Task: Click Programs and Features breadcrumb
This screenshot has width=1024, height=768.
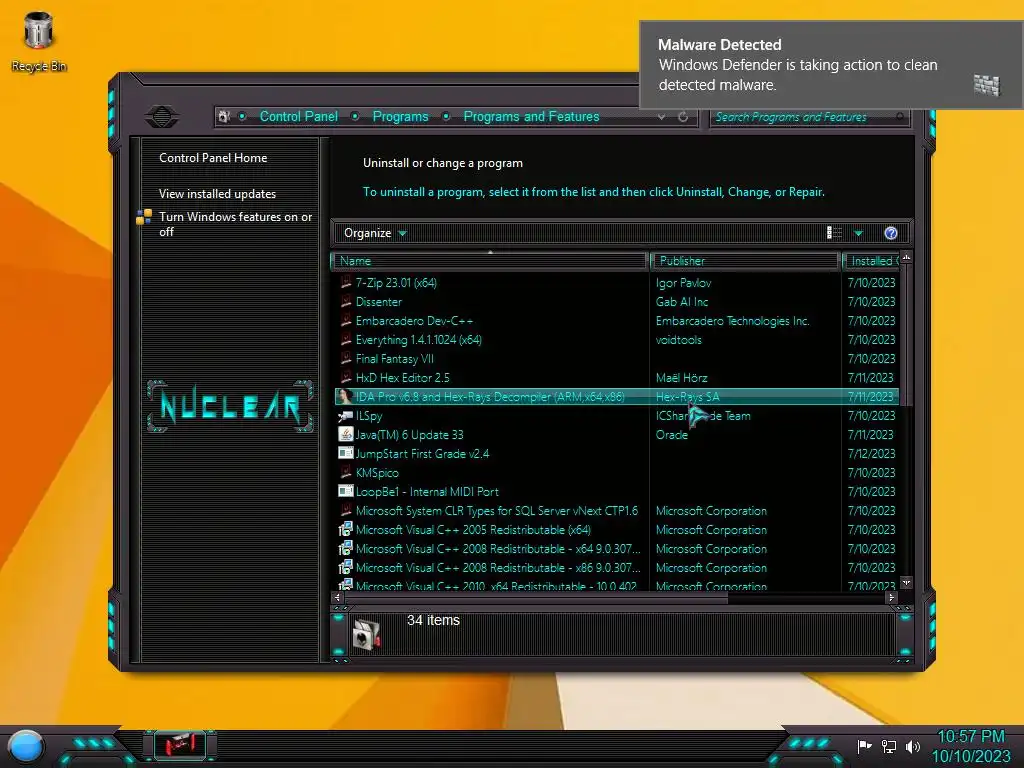Action: (531, 116)
